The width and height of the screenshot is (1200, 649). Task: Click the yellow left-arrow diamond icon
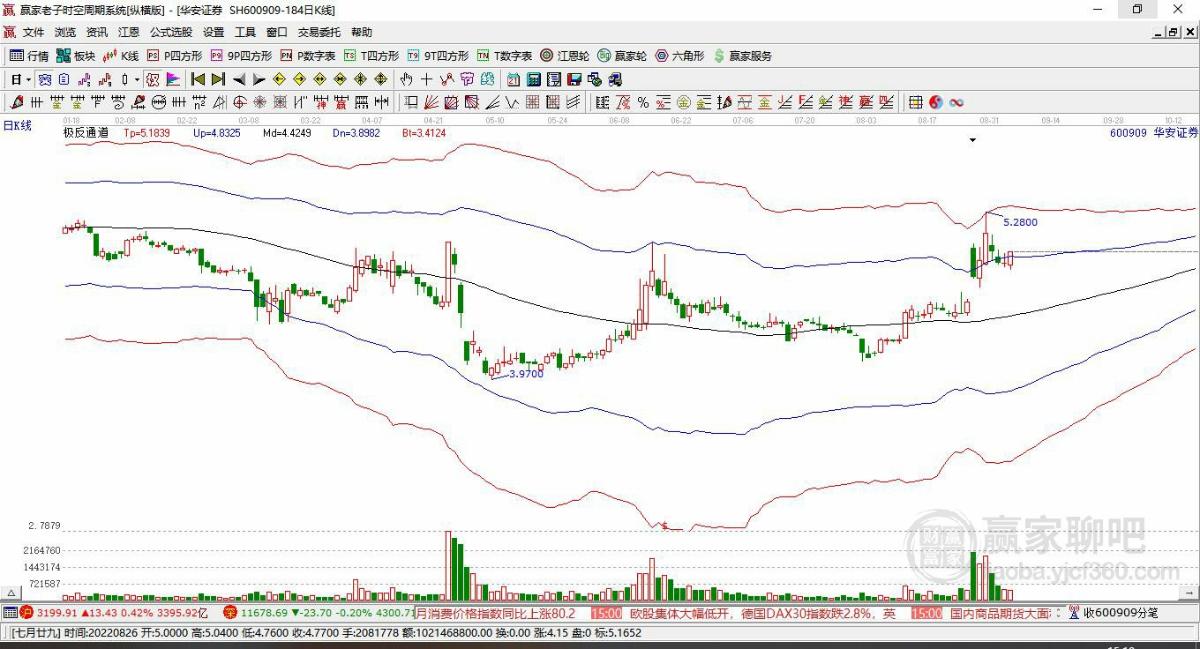(278, 79)
